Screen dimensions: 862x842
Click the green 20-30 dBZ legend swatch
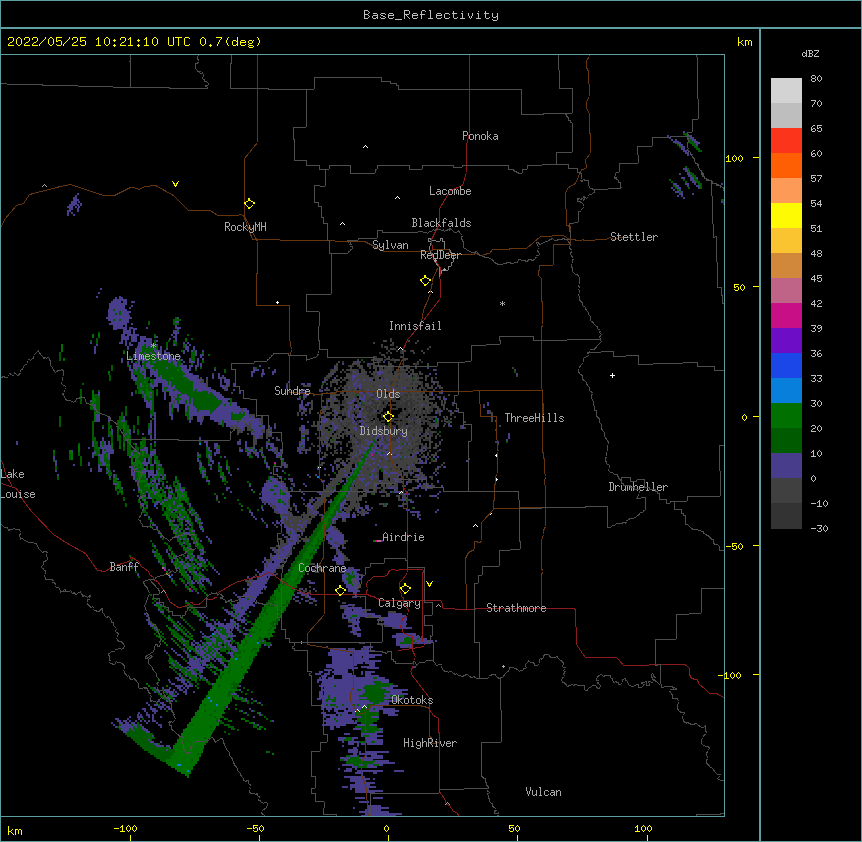(x=786, y=416)
